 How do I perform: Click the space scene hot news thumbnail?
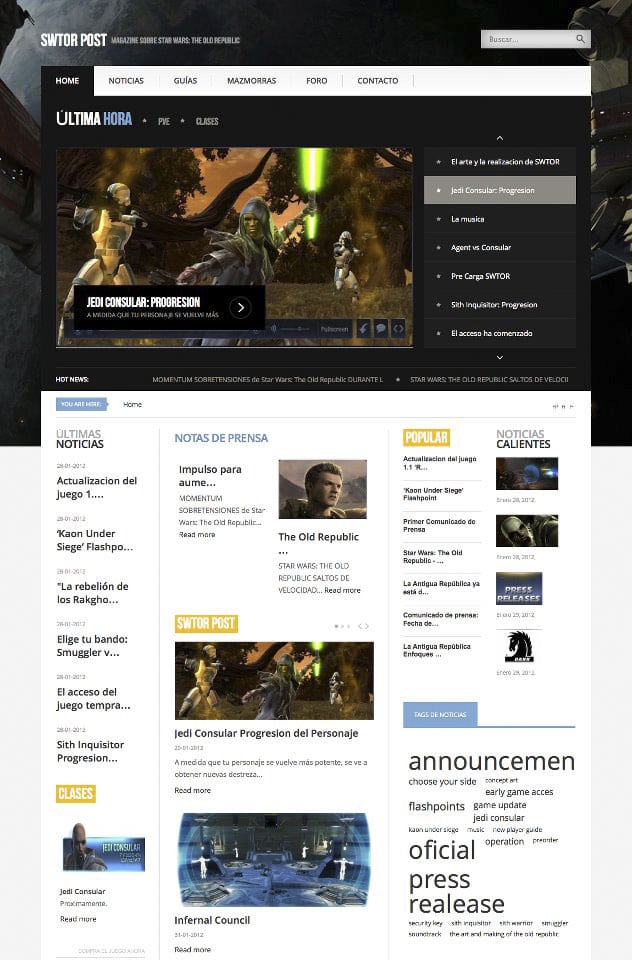point(527,474)
